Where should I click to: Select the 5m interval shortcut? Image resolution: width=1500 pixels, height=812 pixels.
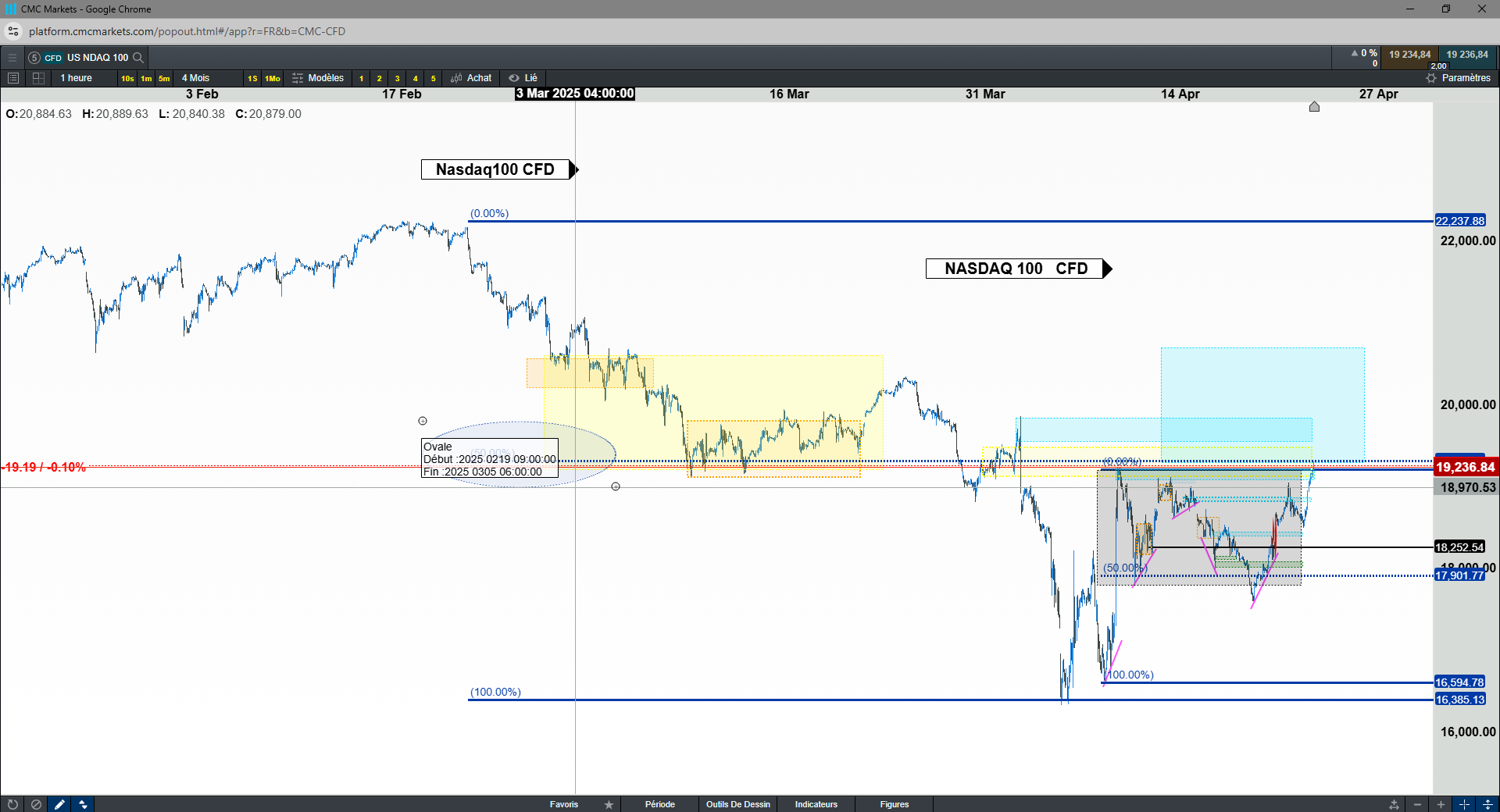[x=164, y=78]
